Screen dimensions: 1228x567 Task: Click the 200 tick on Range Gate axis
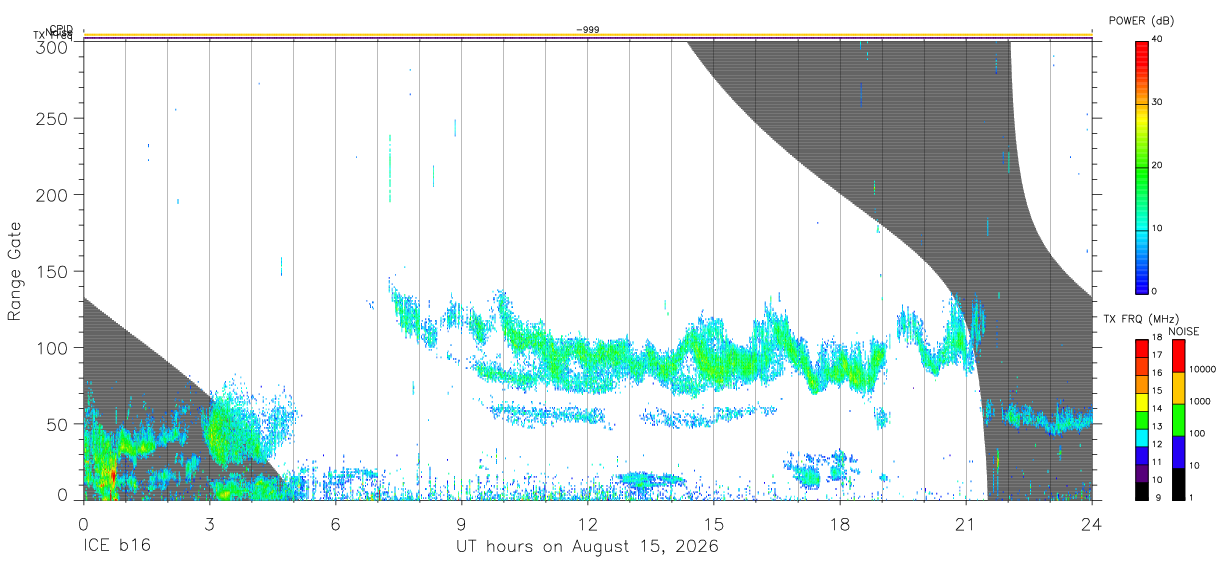[x=51, y=195]
